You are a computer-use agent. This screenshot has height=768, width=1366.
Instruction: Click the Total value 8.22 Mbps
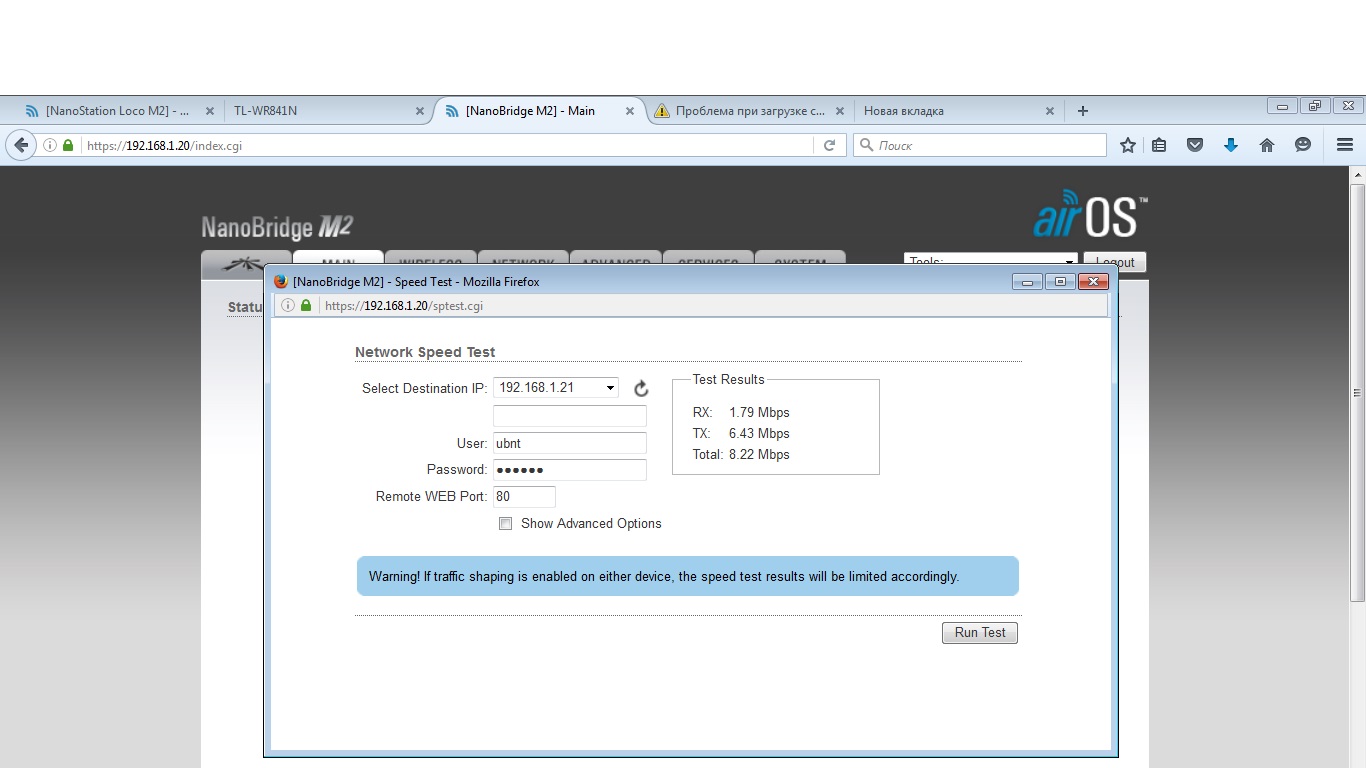click(x=759, y=454)
